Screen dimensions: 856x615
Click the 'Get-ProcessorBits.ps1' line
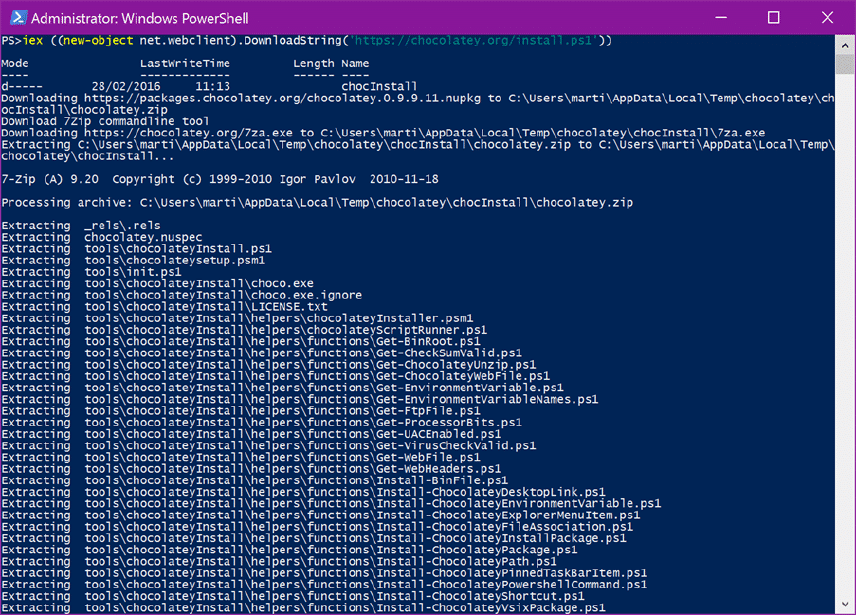pyautogui.click(x=261, y=422)
